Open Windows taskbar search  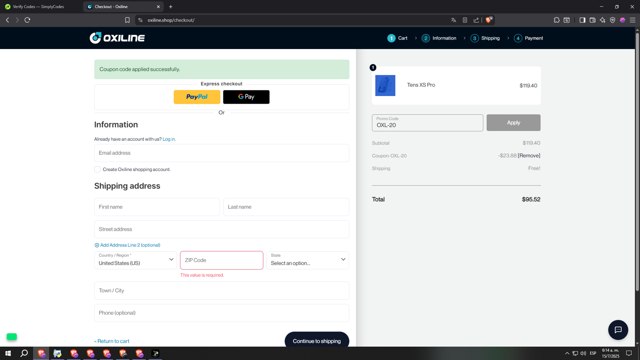(24, 353)
